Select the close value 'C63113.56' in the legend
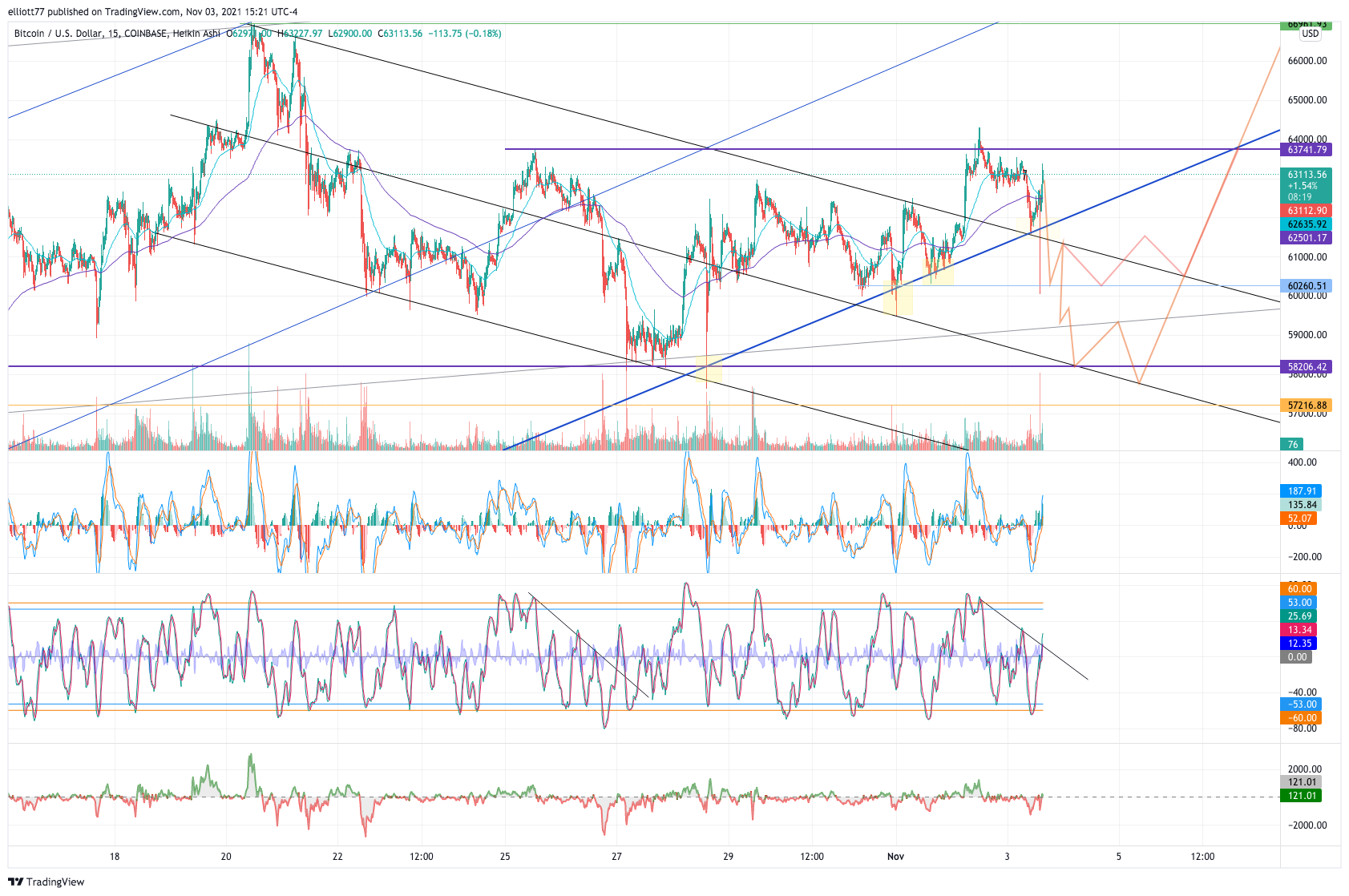 click(401, 34)
